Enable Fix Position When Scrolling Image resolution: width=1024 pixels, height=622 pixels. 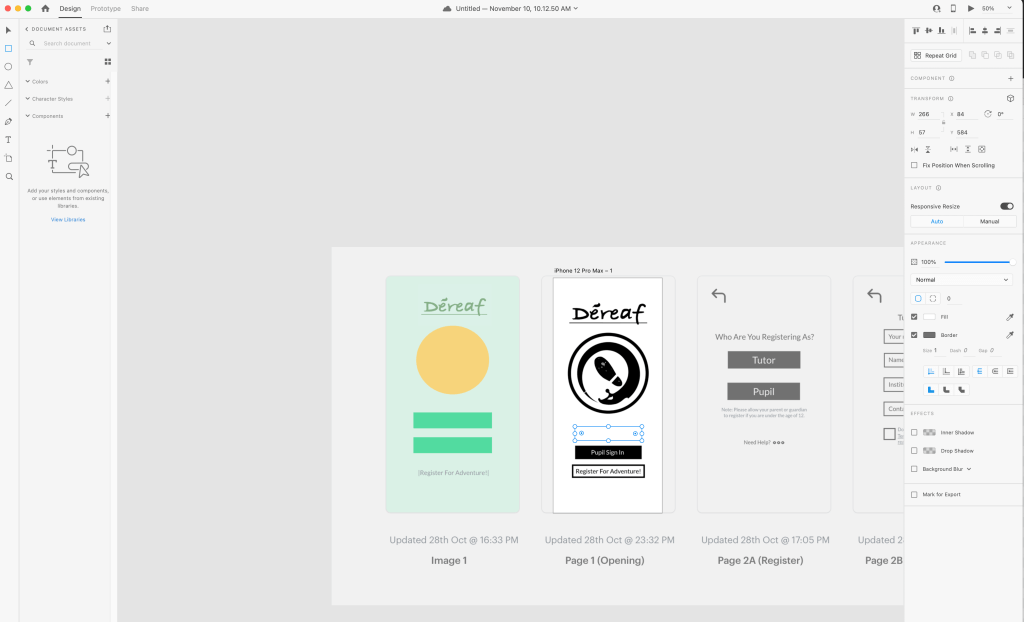pyautogui.click(x=914, y=165)
